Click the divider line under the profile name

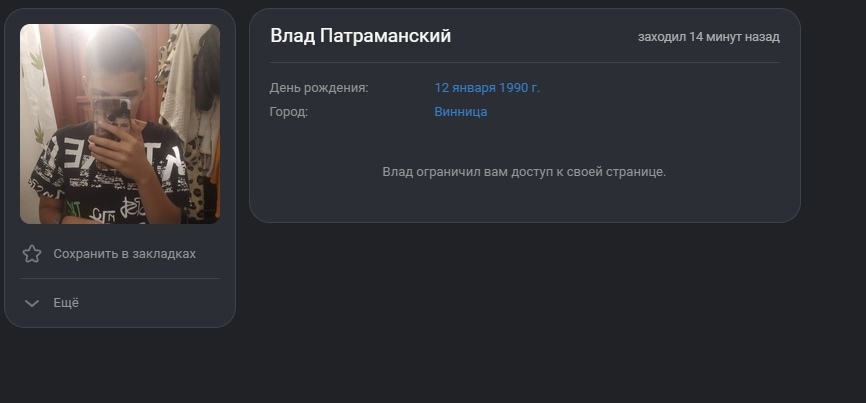pyautogui.click(x=524, y=62)
